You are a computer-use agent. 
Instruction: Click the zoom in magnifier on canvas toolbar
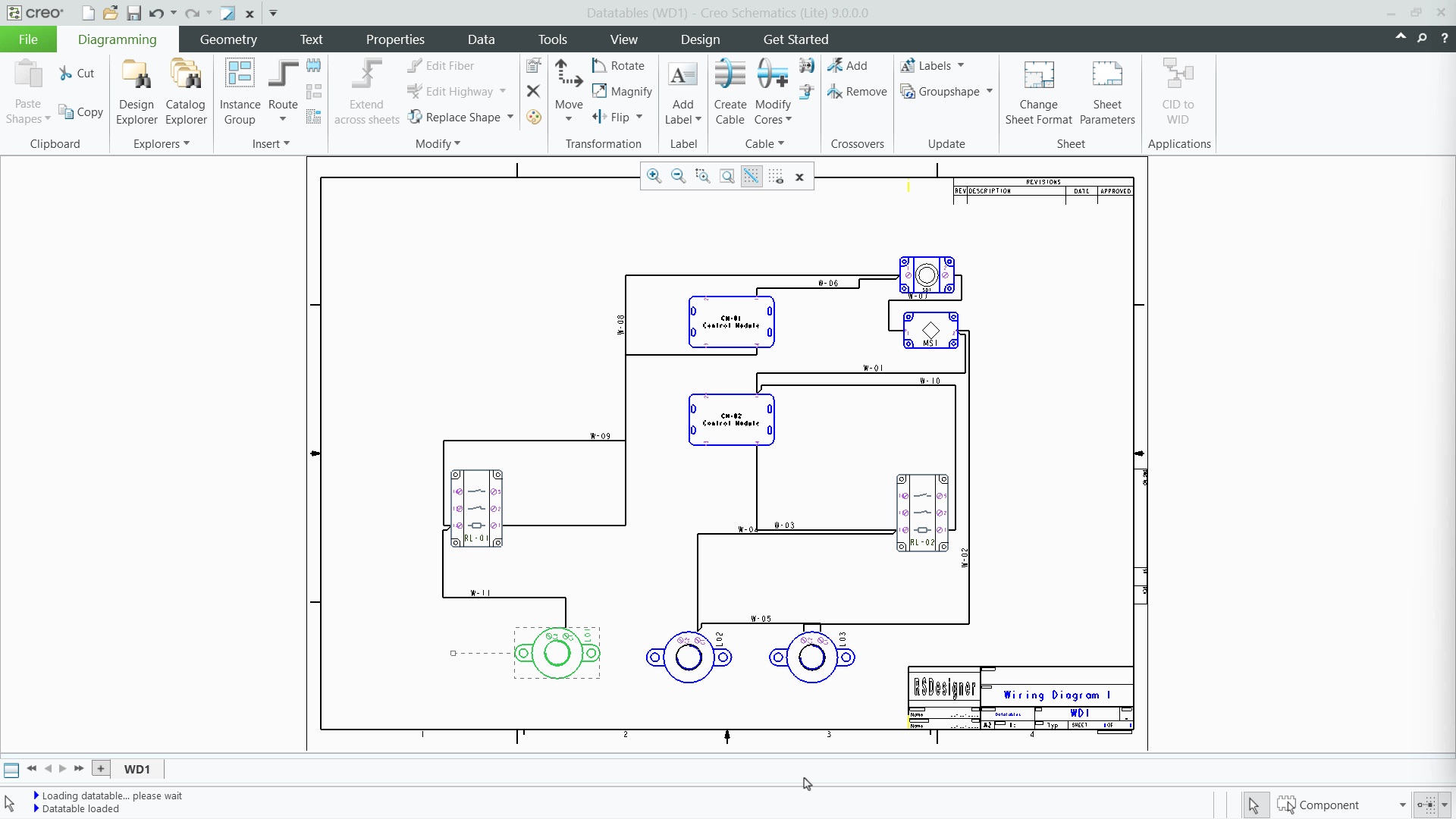654,177
